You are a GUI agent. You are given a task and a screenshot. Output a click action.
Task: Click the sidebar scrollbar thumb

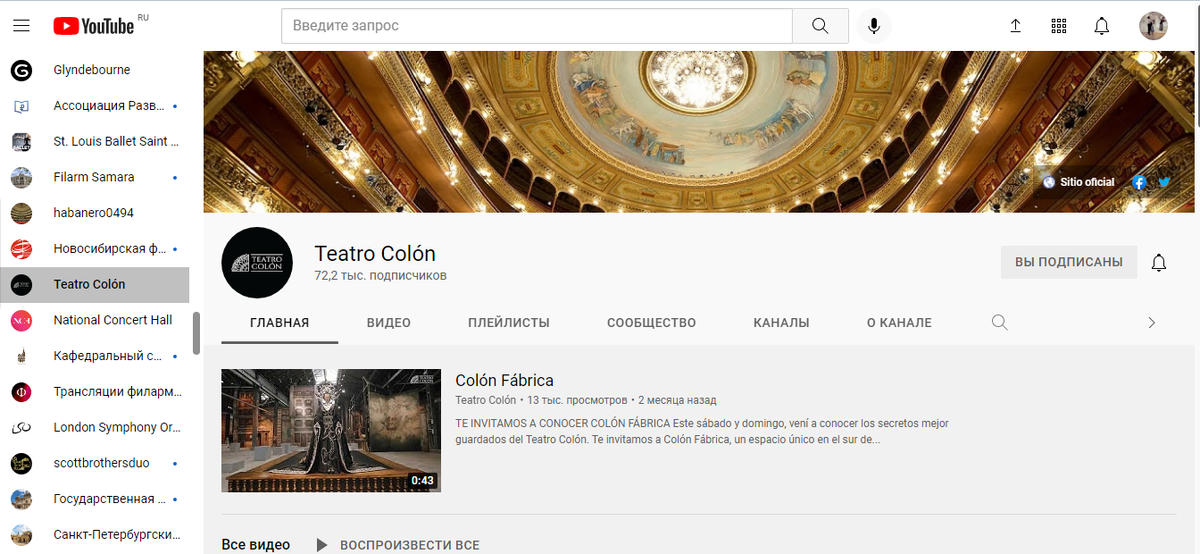pyautogui.click(x=197, y=333)
